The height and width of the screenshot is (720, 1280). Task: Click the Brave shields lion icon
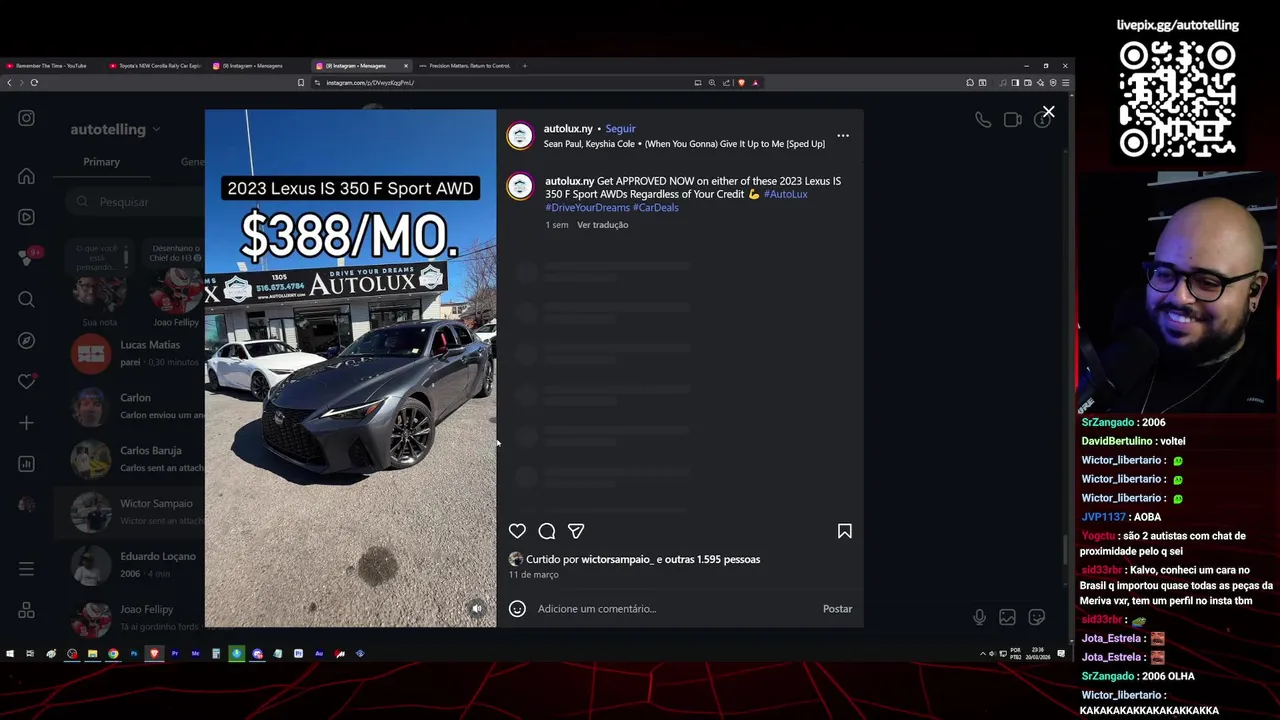[x=741, y=83]
